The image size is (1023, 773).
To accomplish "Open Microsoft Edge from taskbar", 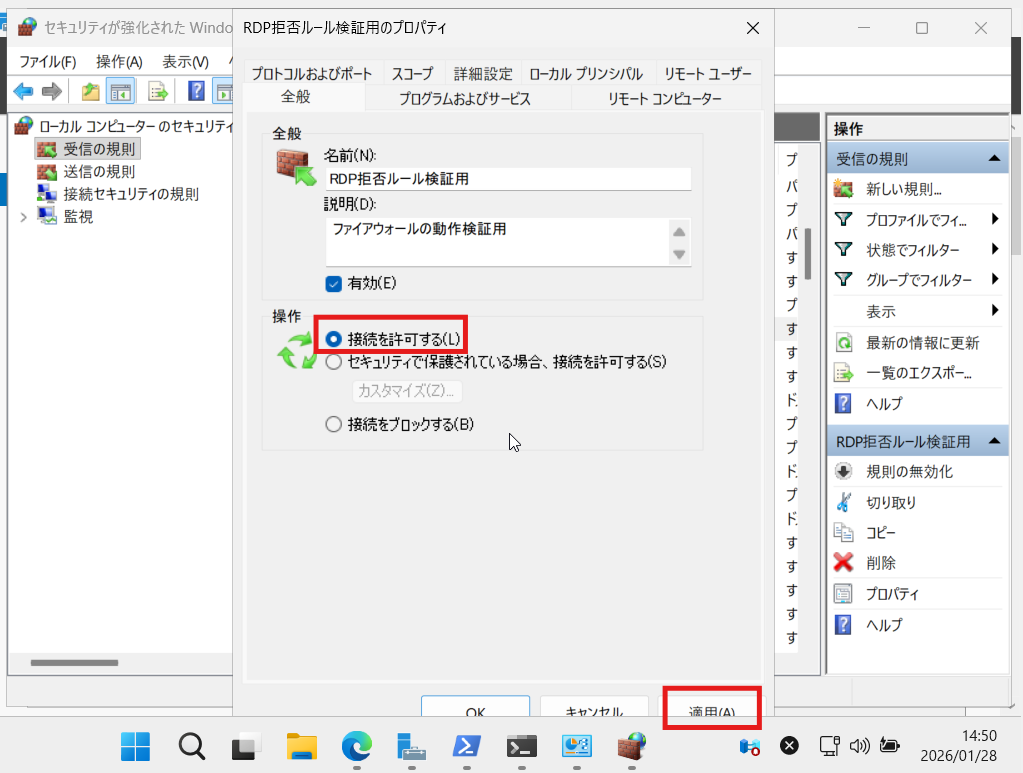I will 357,746.
